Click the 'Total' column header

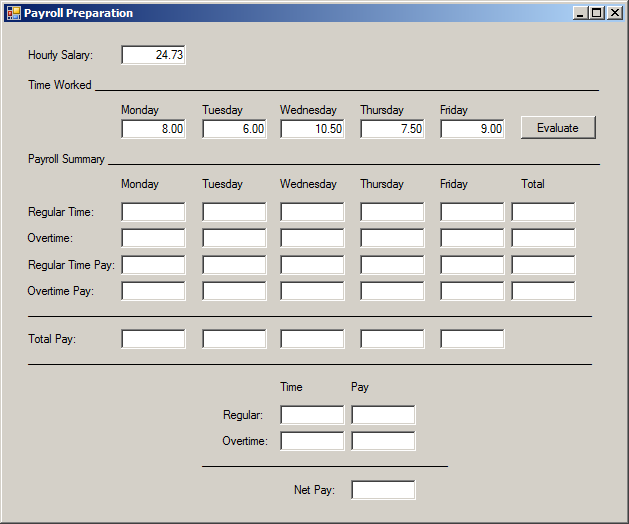pyautogui.click(x=533, y=184)
